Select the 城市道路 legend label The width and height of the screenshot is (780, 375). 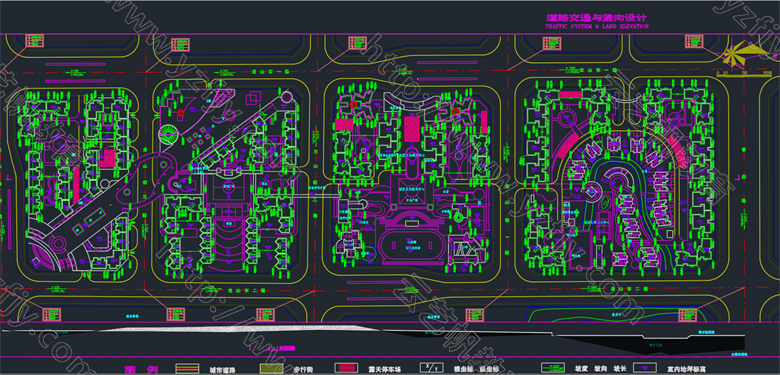(222, 370)
